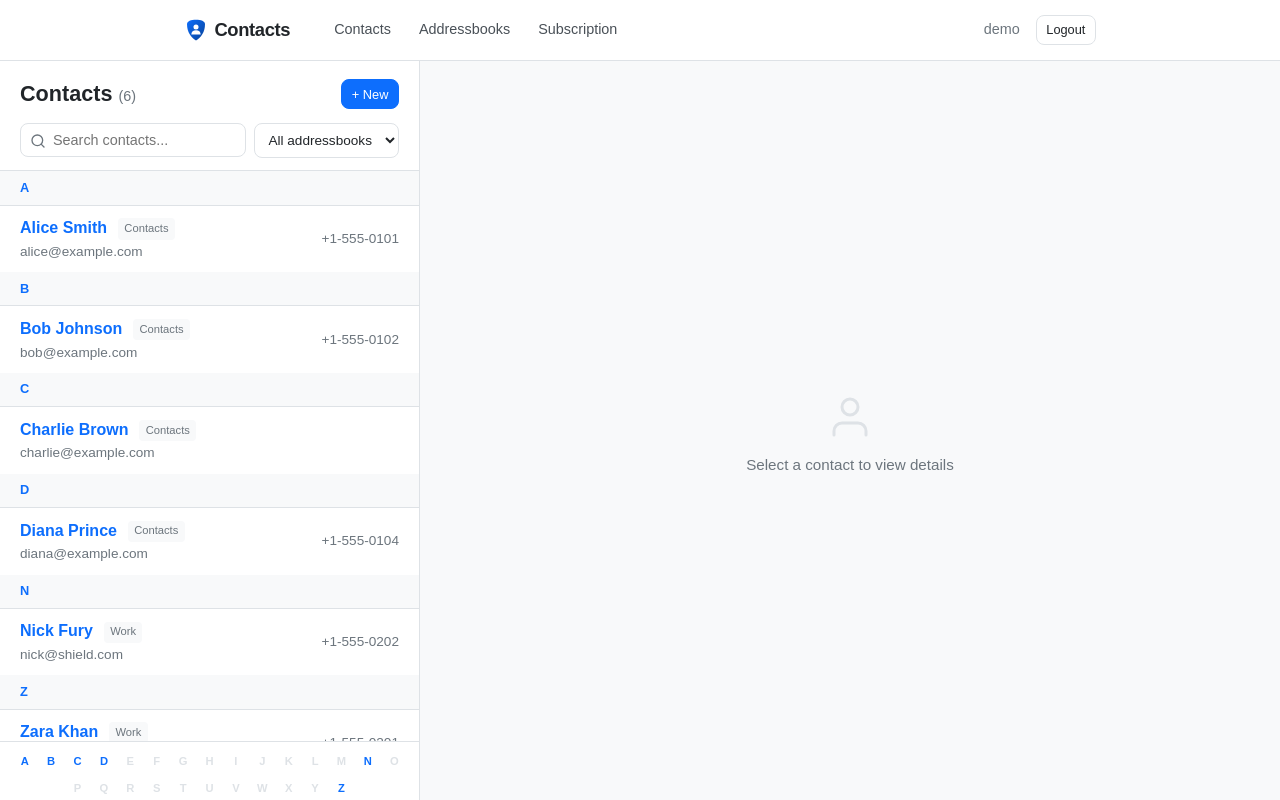Viewport: 1280px width, 800px height.
Task: Click the person placeholder icon
Action: tap(850, 417)
